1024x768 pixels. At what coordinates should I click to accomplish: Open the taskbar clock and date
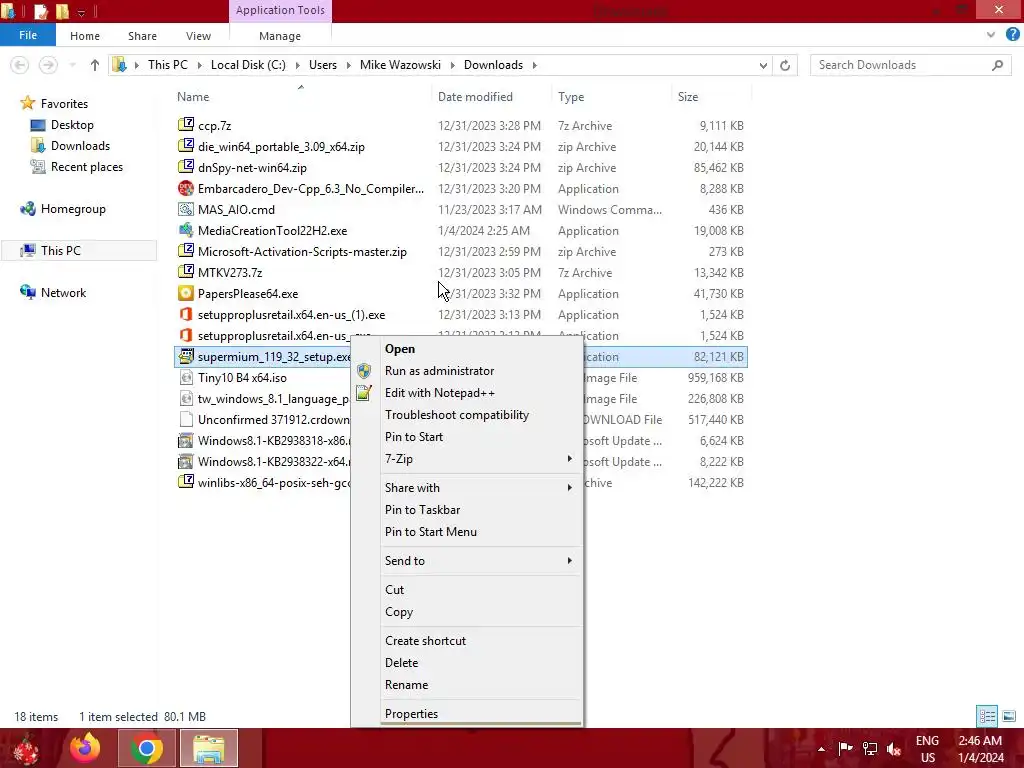(x=980, y=749)
